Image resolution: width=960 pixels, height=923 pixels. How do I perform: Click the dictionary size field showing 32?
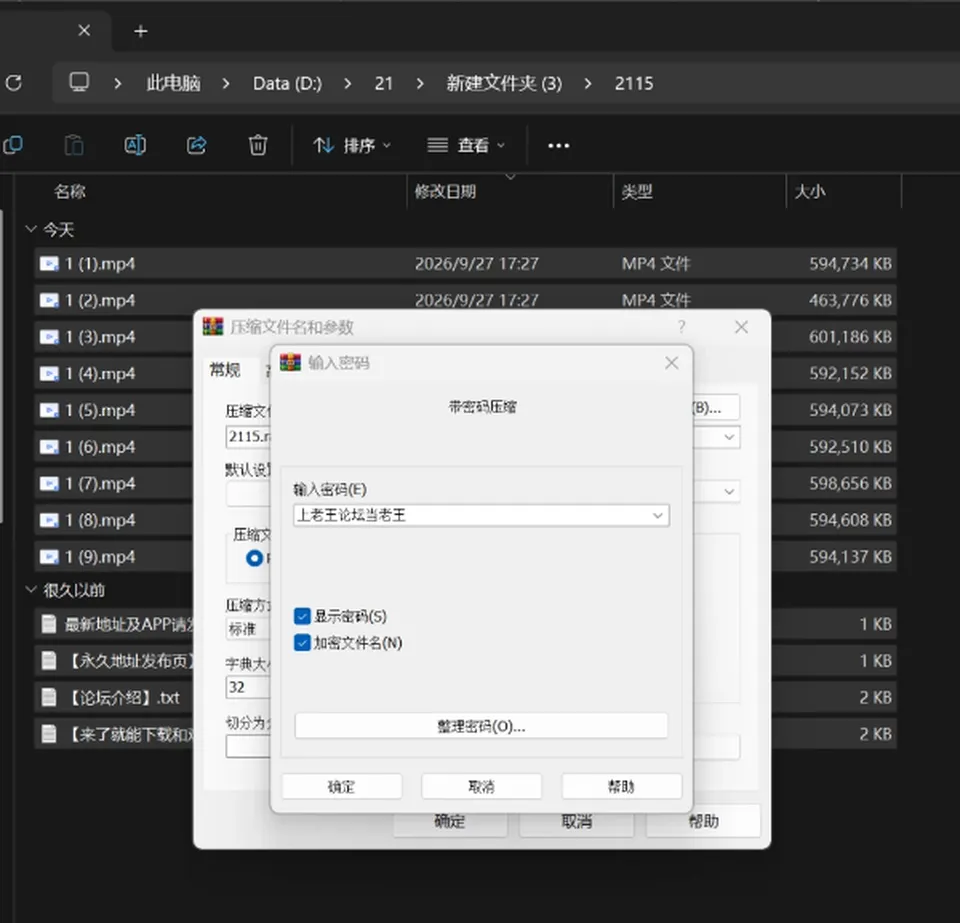tap(247, 687)
